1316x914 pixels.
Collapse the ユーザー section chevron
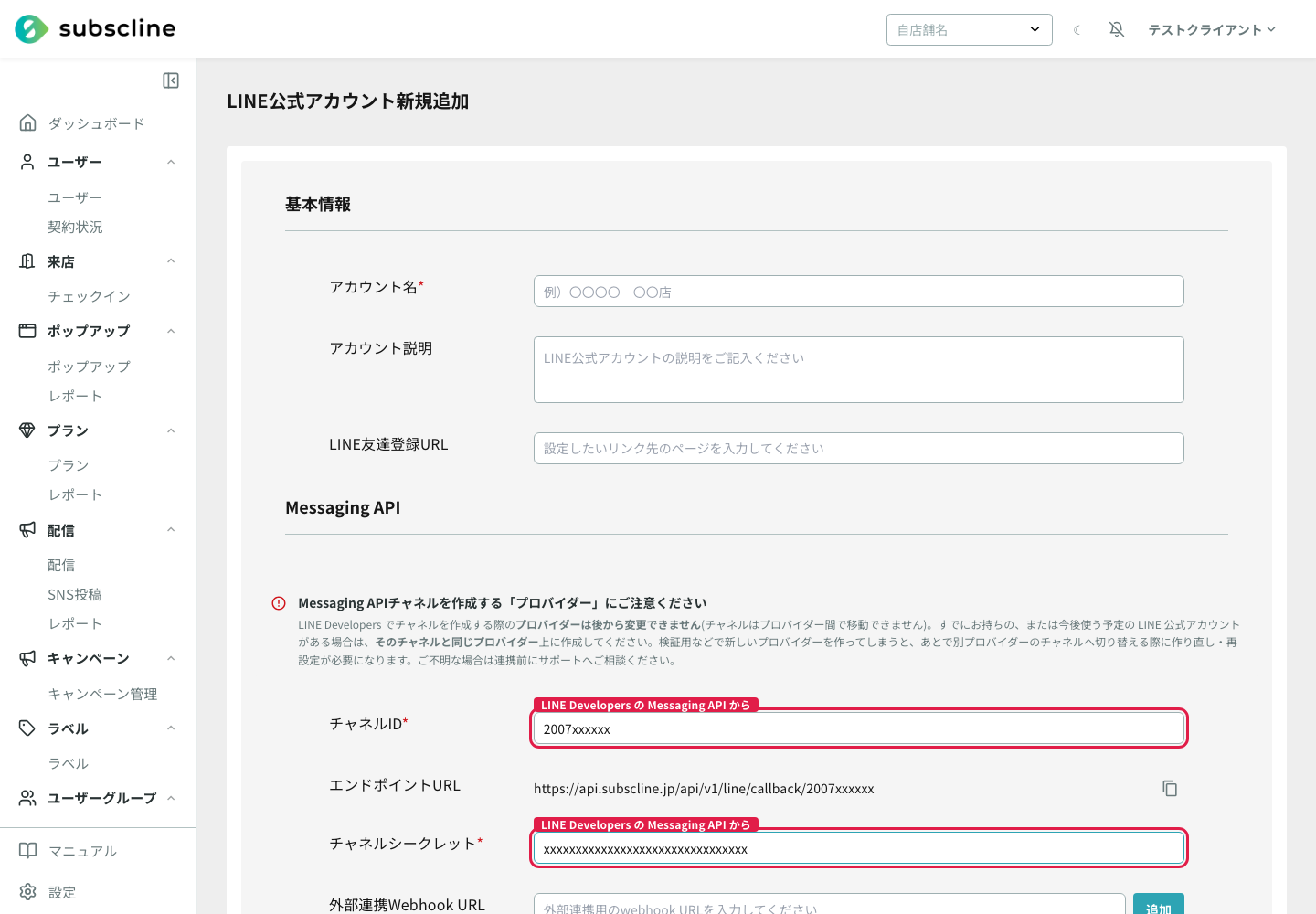pos(171,162)
